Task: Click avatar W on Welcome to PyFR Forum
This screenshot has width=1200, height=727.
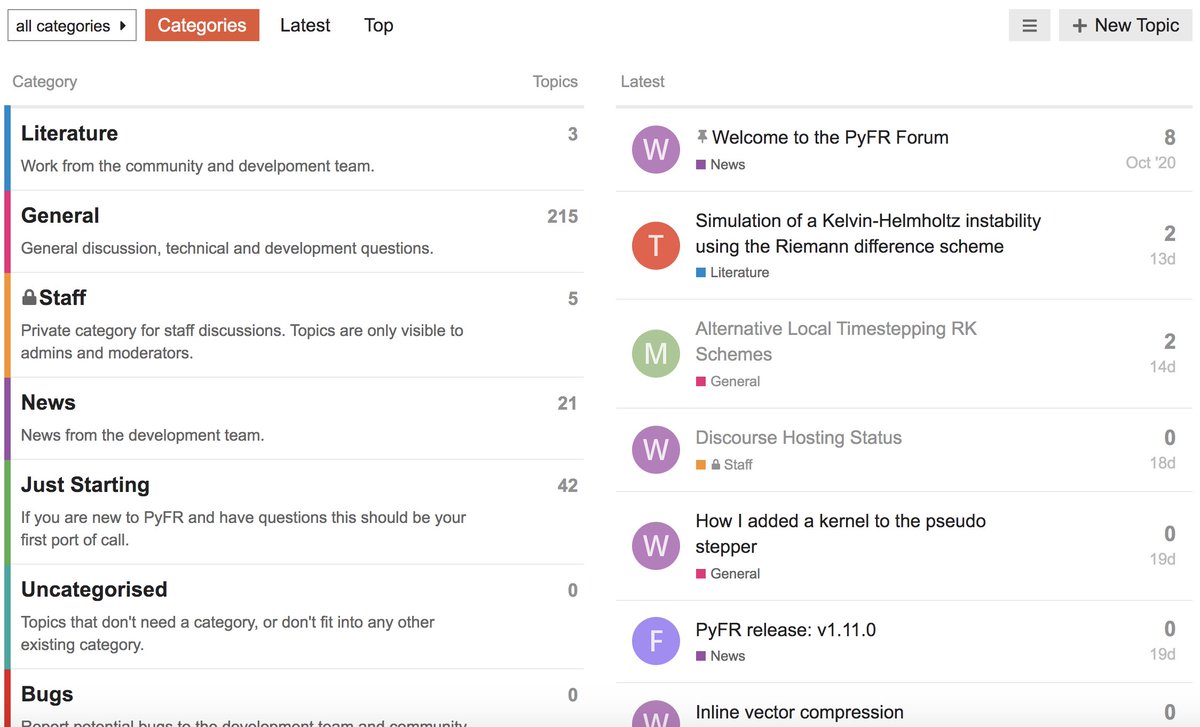Action: [656, 150]
